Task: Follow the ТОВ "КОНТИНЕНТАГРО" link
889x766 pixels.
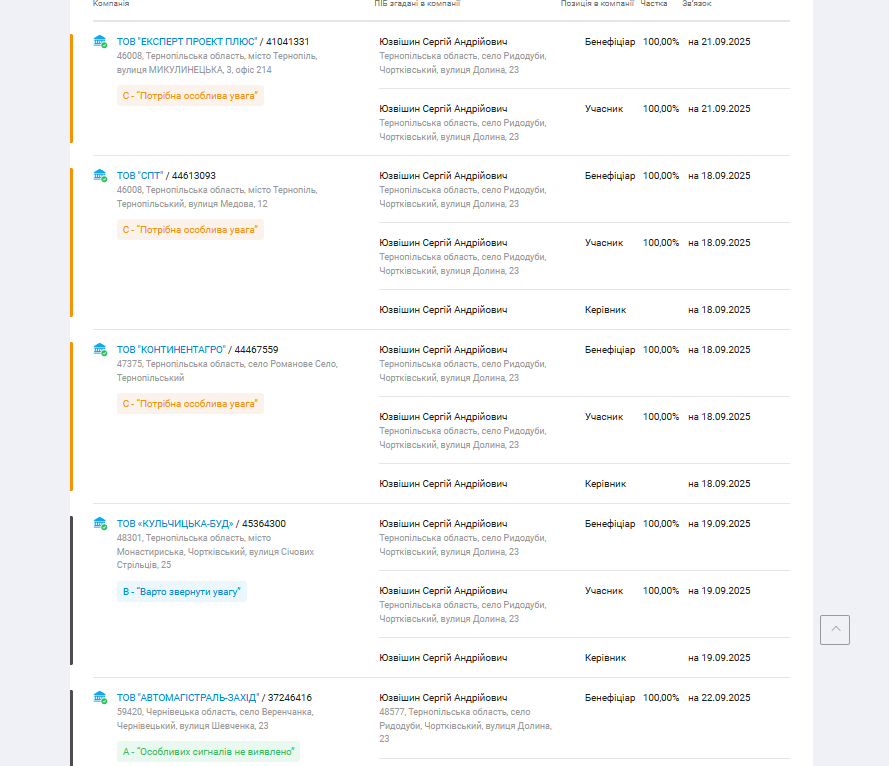Action: (x=171, y=350)
